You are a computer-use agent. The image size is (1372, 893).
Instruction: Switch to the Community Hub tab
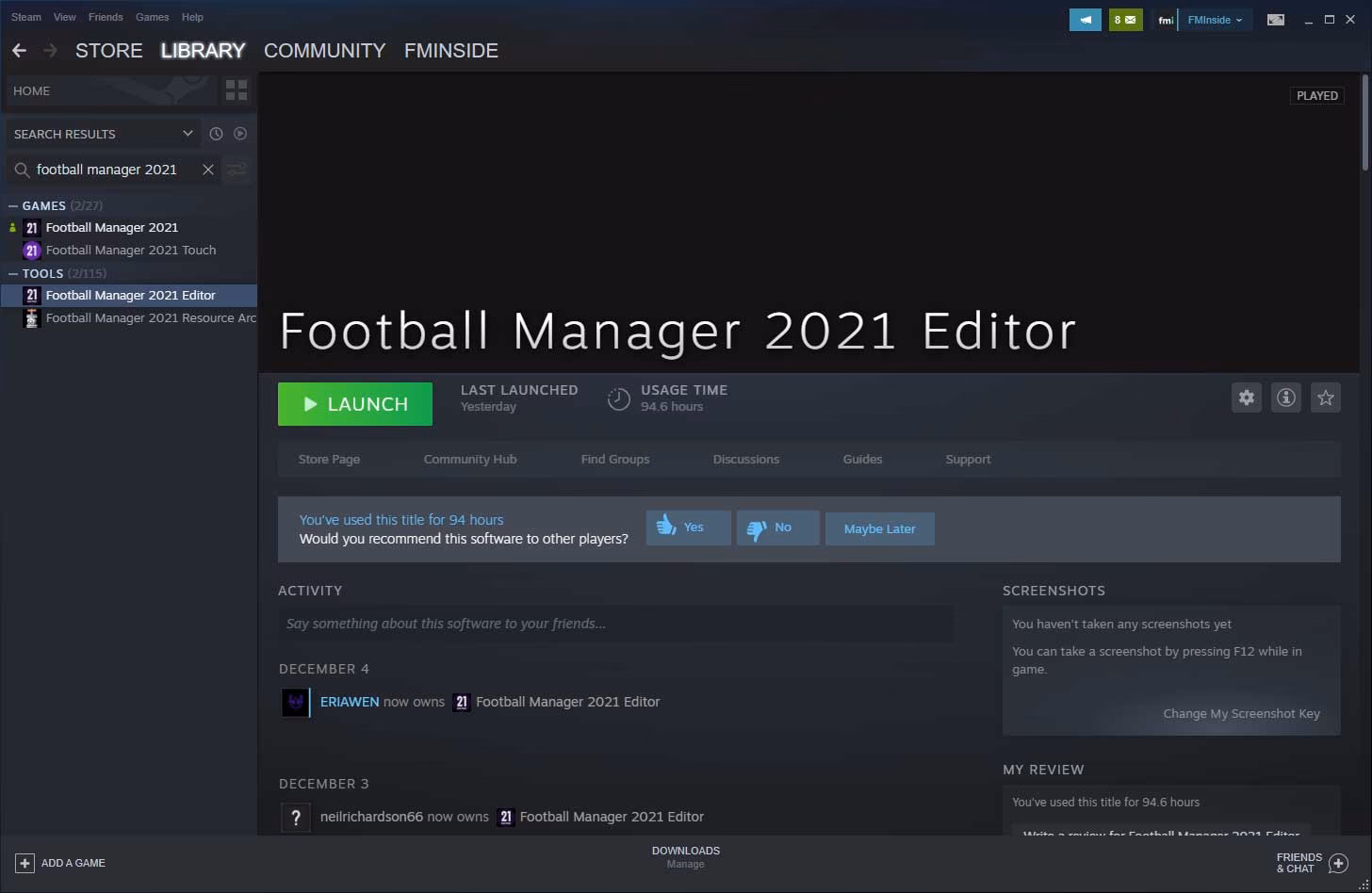pos(469,459)
